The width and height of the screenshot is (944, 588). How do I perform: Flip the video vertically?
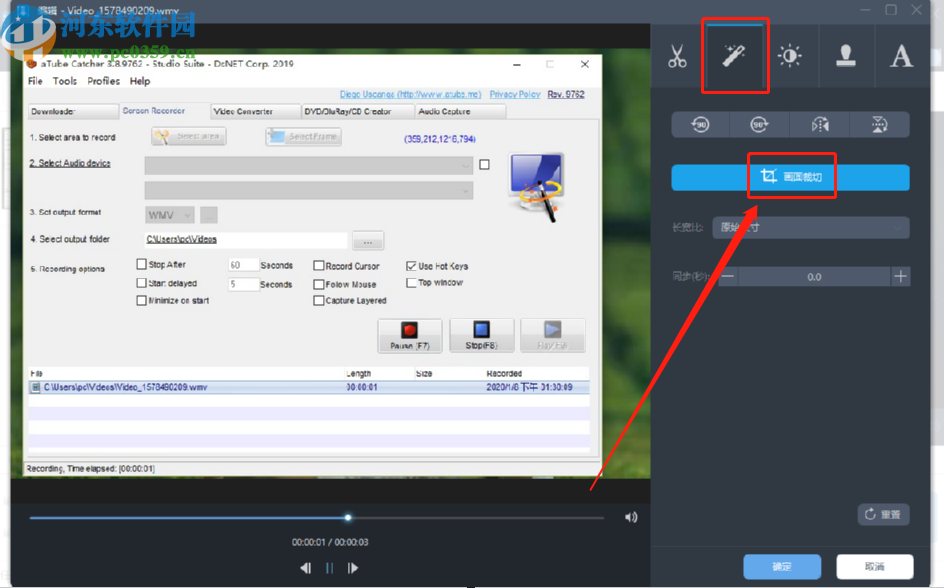[880, 125]
